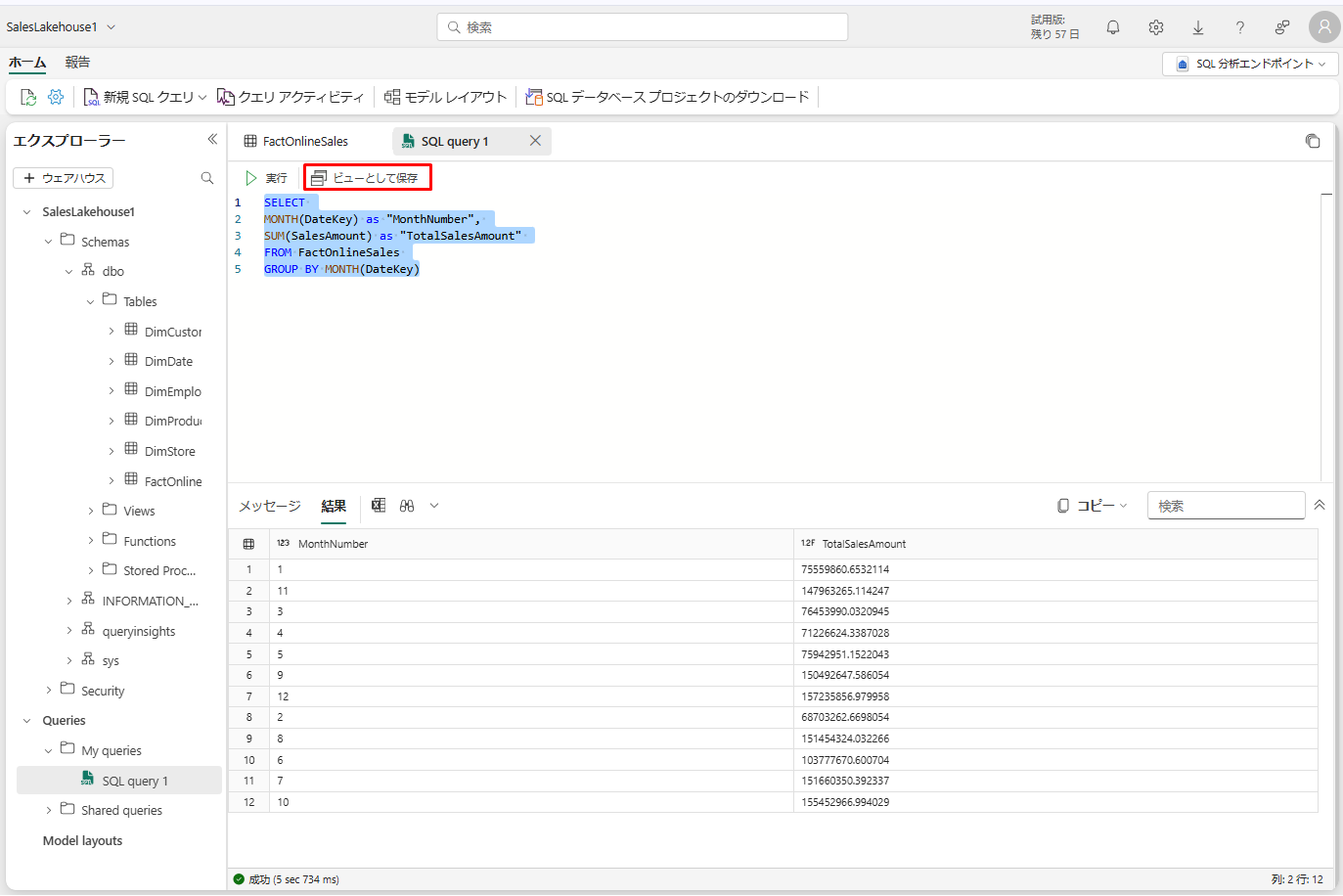The height and width of the screenshot is (896, 1343).
Task: Click the refresh icon in the ribbon toolbar
Action: 28,97
